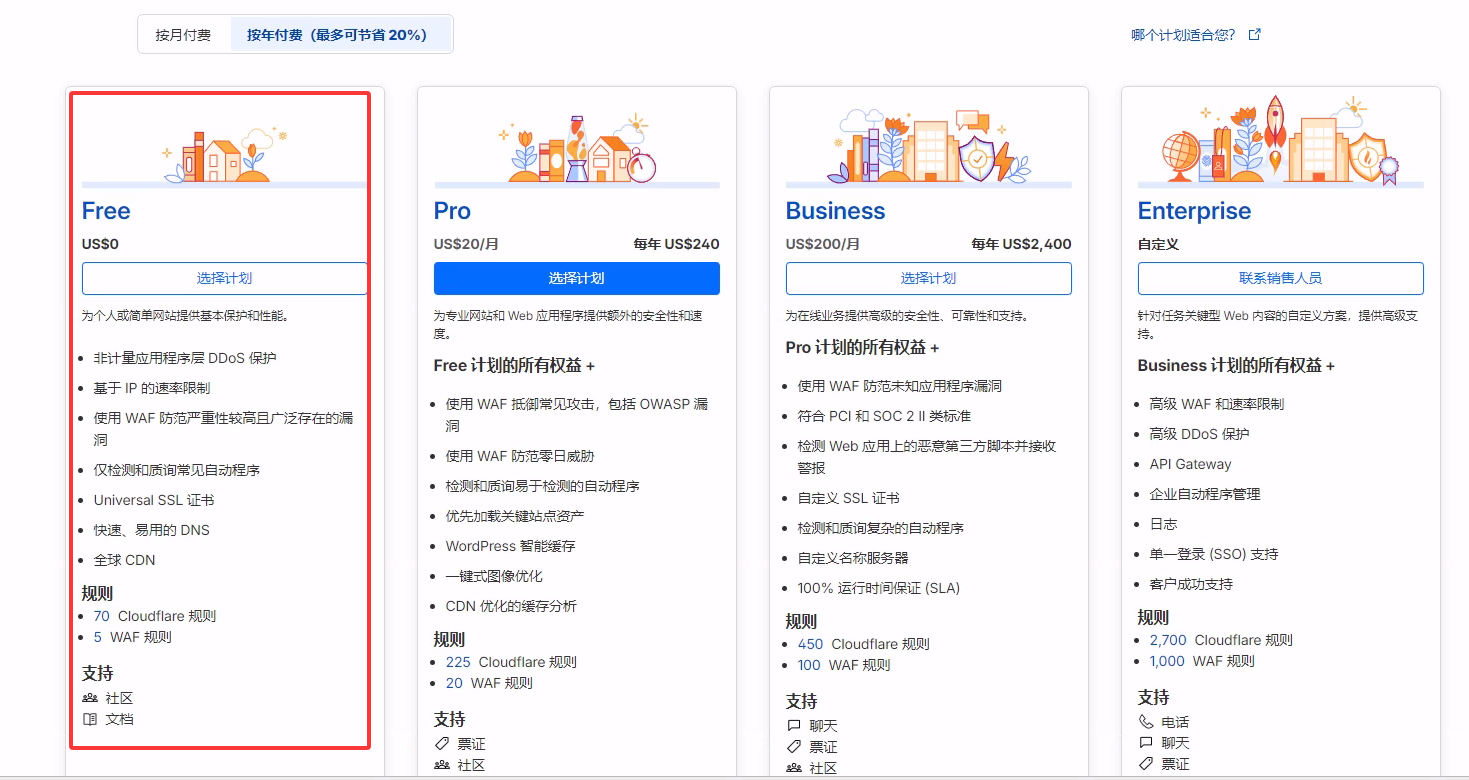
Task: Click 联系销售人员 for Enterprise
Action: [x=1280, y=278]
